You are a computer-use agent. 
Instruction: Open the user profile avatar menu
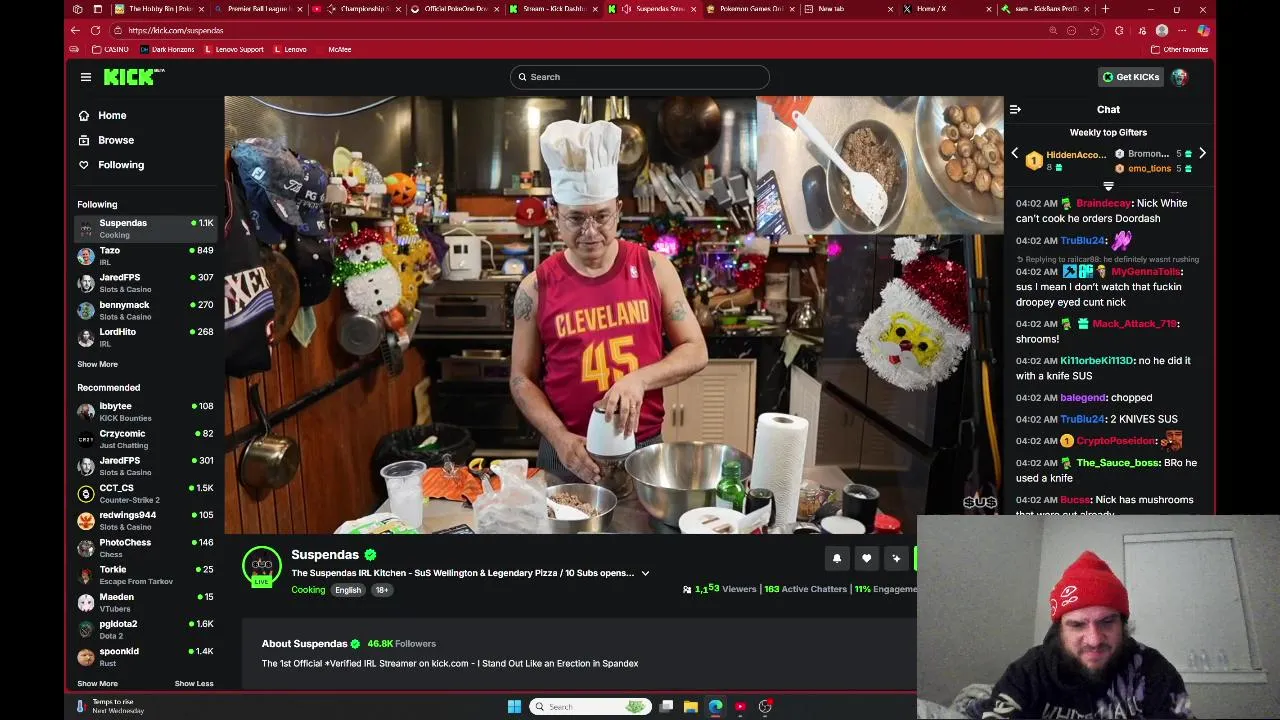tap(1179, 77)
